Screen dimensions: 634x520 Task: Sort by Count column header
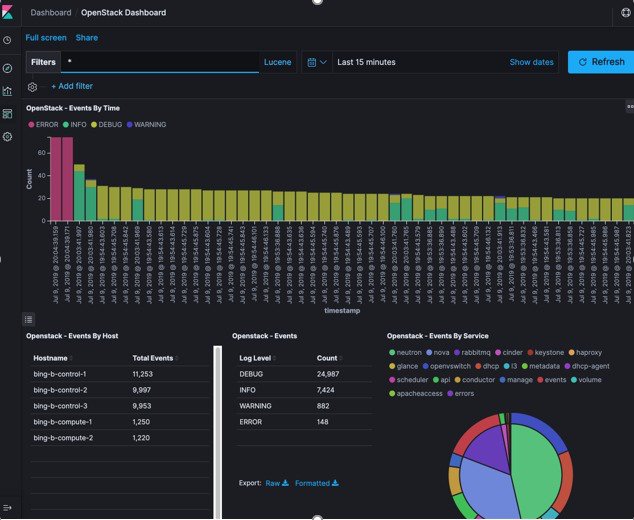coord(327,358)
